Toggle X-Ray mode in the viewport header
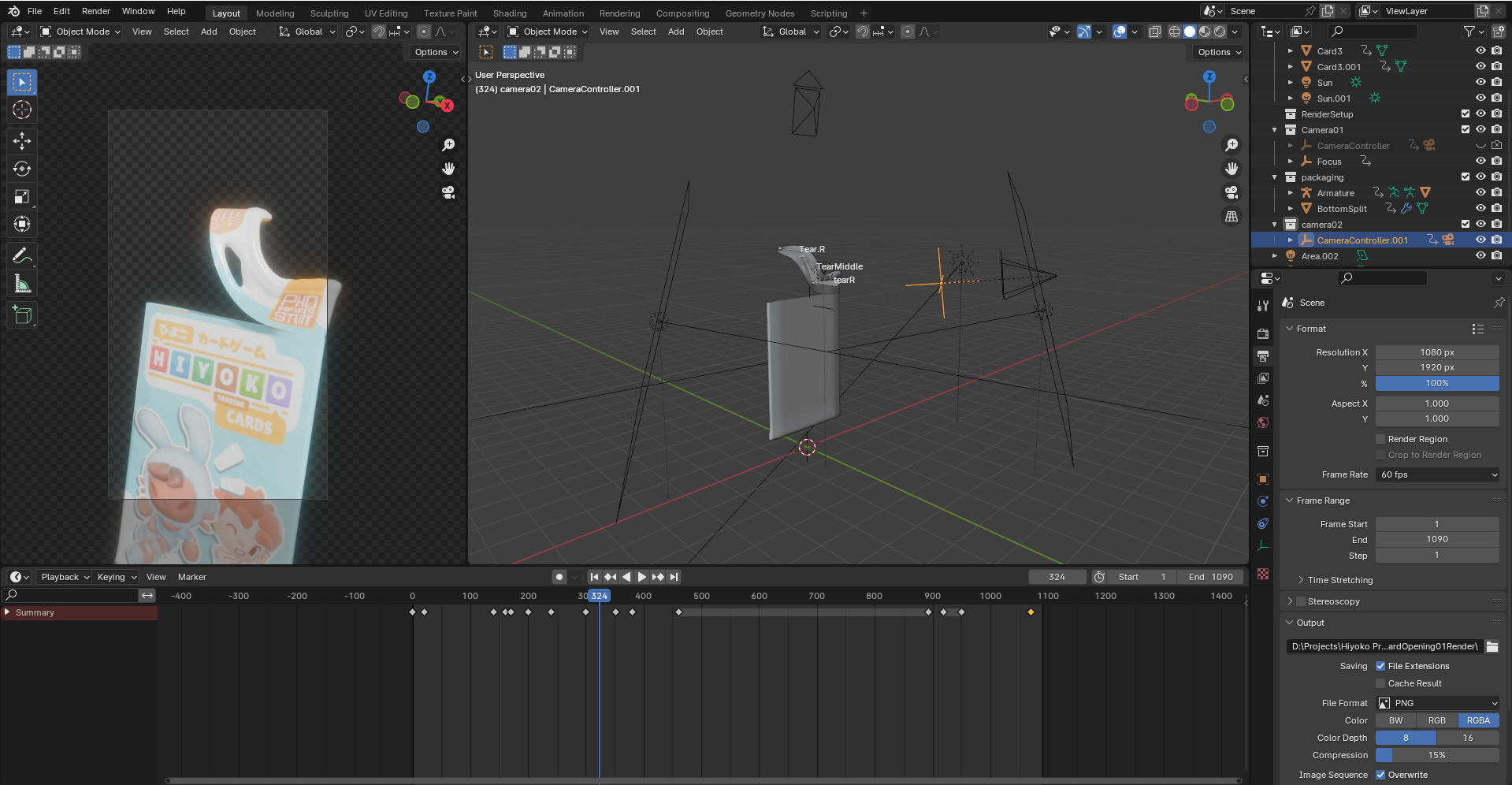The height and width of the screenshot is (785, 1512). tap(1155, 32)
